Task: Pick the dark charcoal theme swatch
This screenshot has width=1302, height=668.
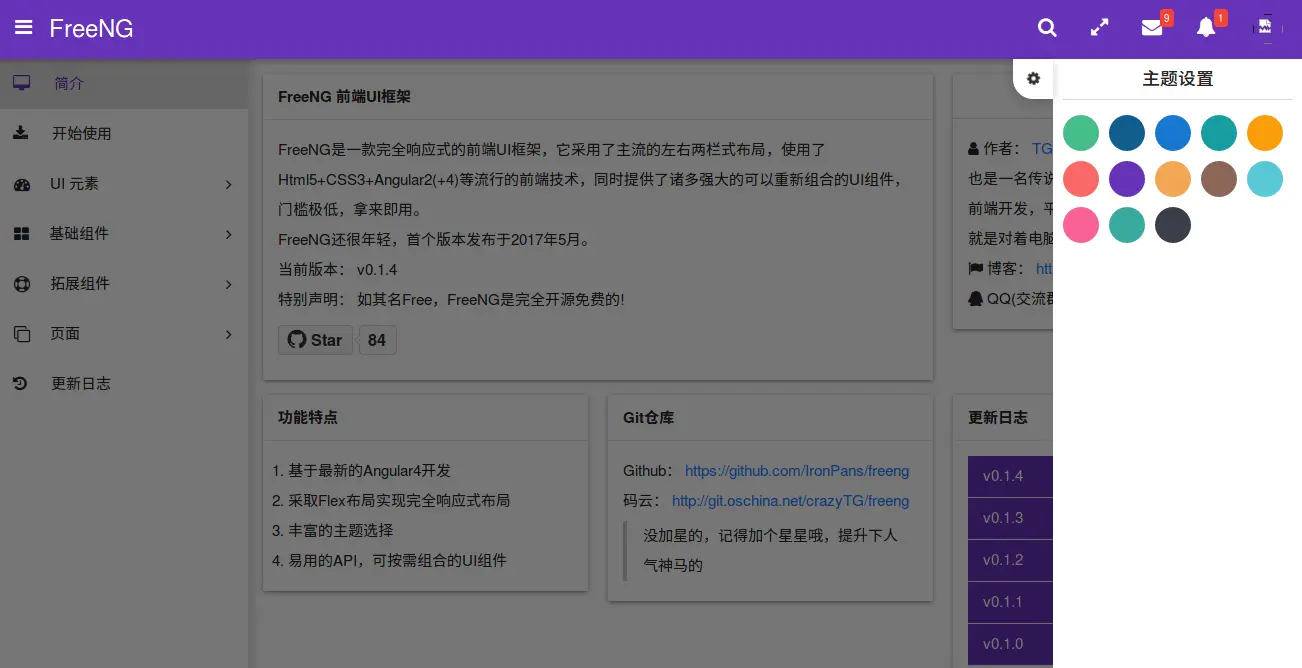Action: click(1173, 225)
